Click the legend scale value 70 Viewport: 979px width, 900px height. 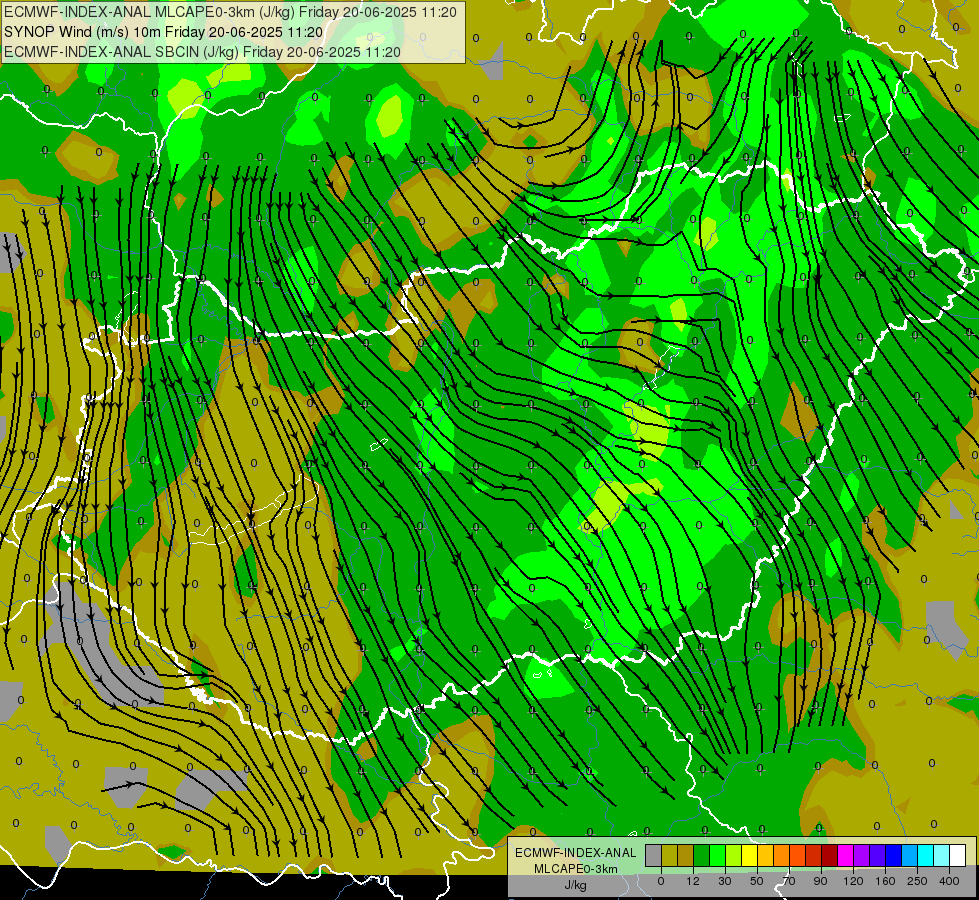point(789,881)
